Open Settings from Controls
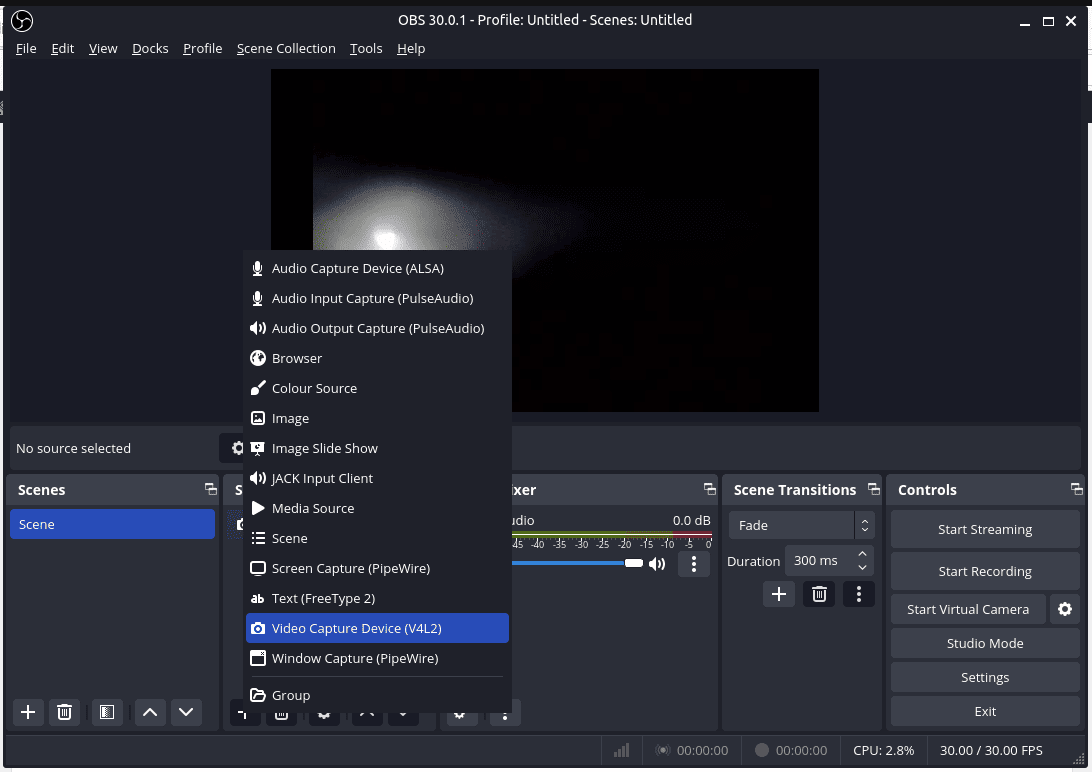Viewport: 1092px width, 772px height. tap(985, 677)
